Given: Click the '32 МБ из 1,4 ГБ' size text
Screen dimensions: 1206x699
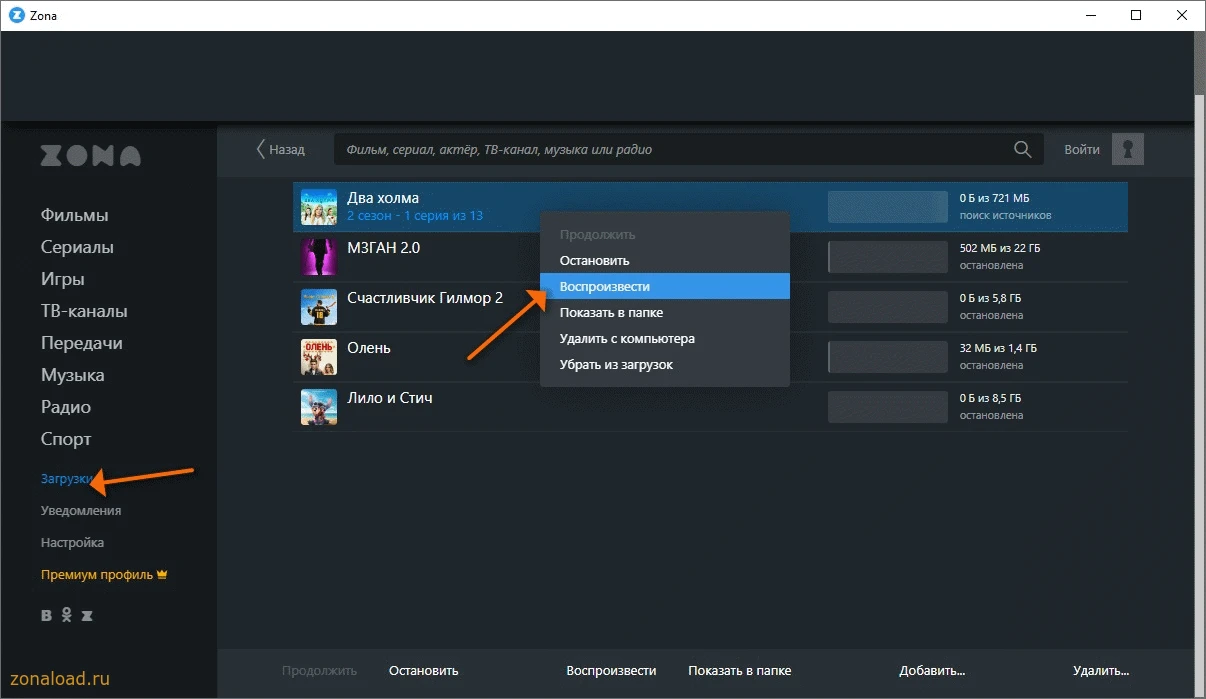Looking at the screenshot, I should [x=998, y=349].
